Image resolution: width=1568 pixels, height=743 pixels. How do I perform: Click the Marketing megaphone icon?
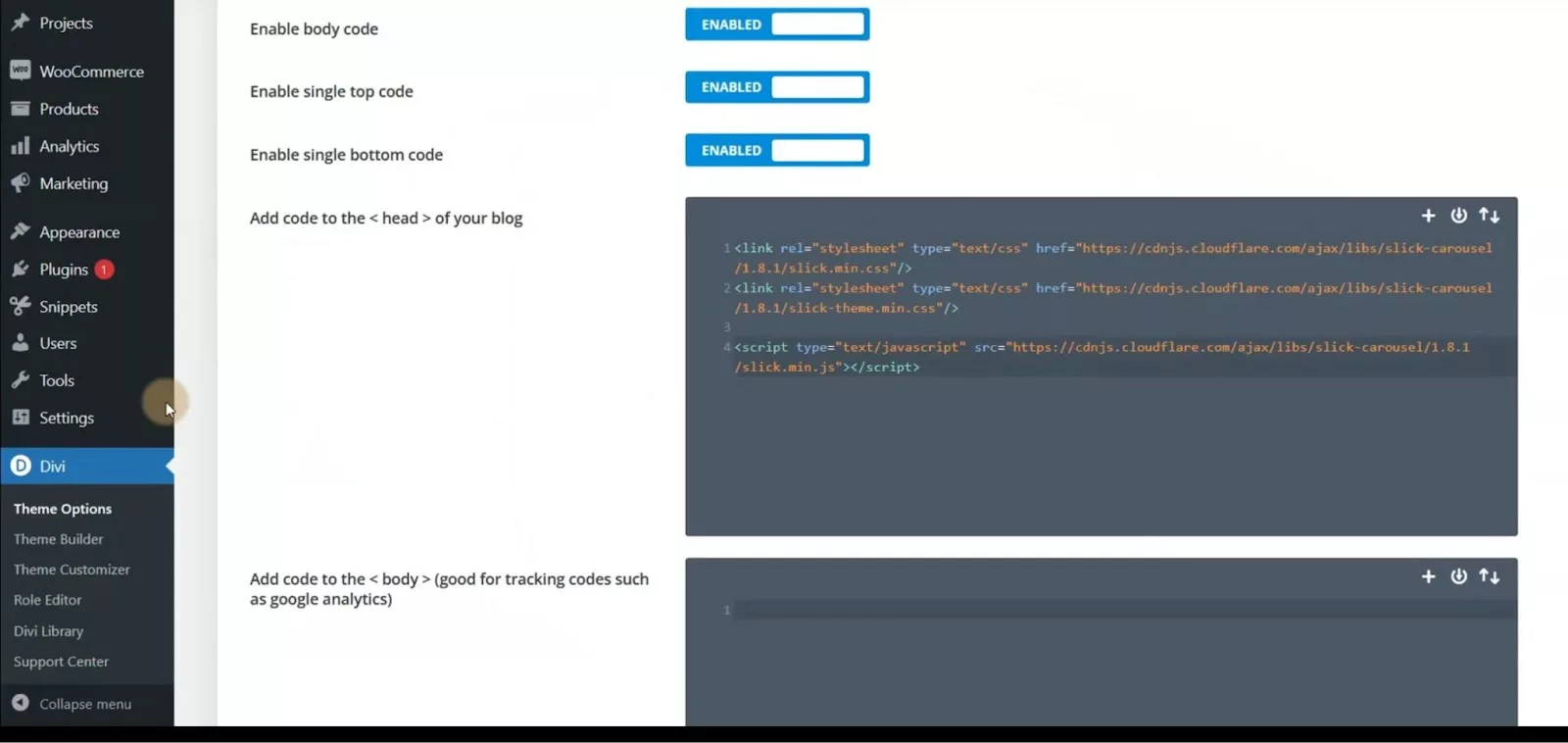[x=20, y=183]
